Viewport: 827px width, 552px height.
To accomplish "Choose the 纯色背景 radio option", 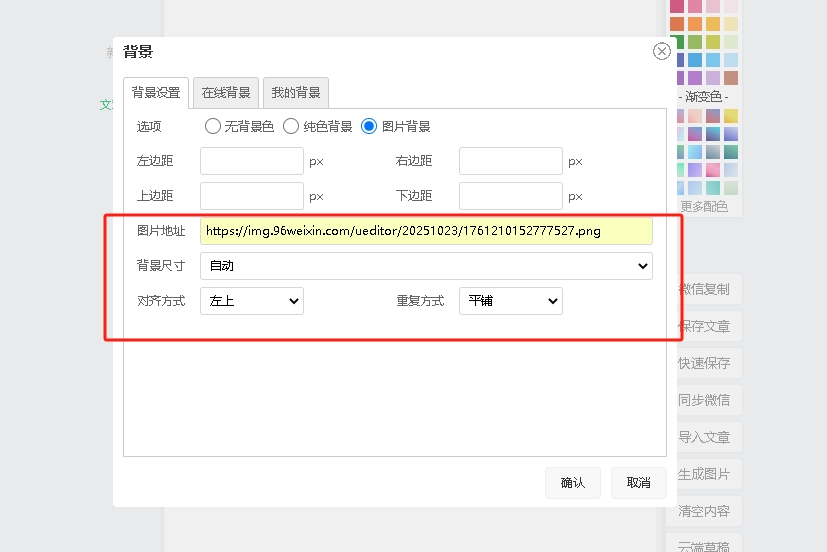I will coord(291,127).
